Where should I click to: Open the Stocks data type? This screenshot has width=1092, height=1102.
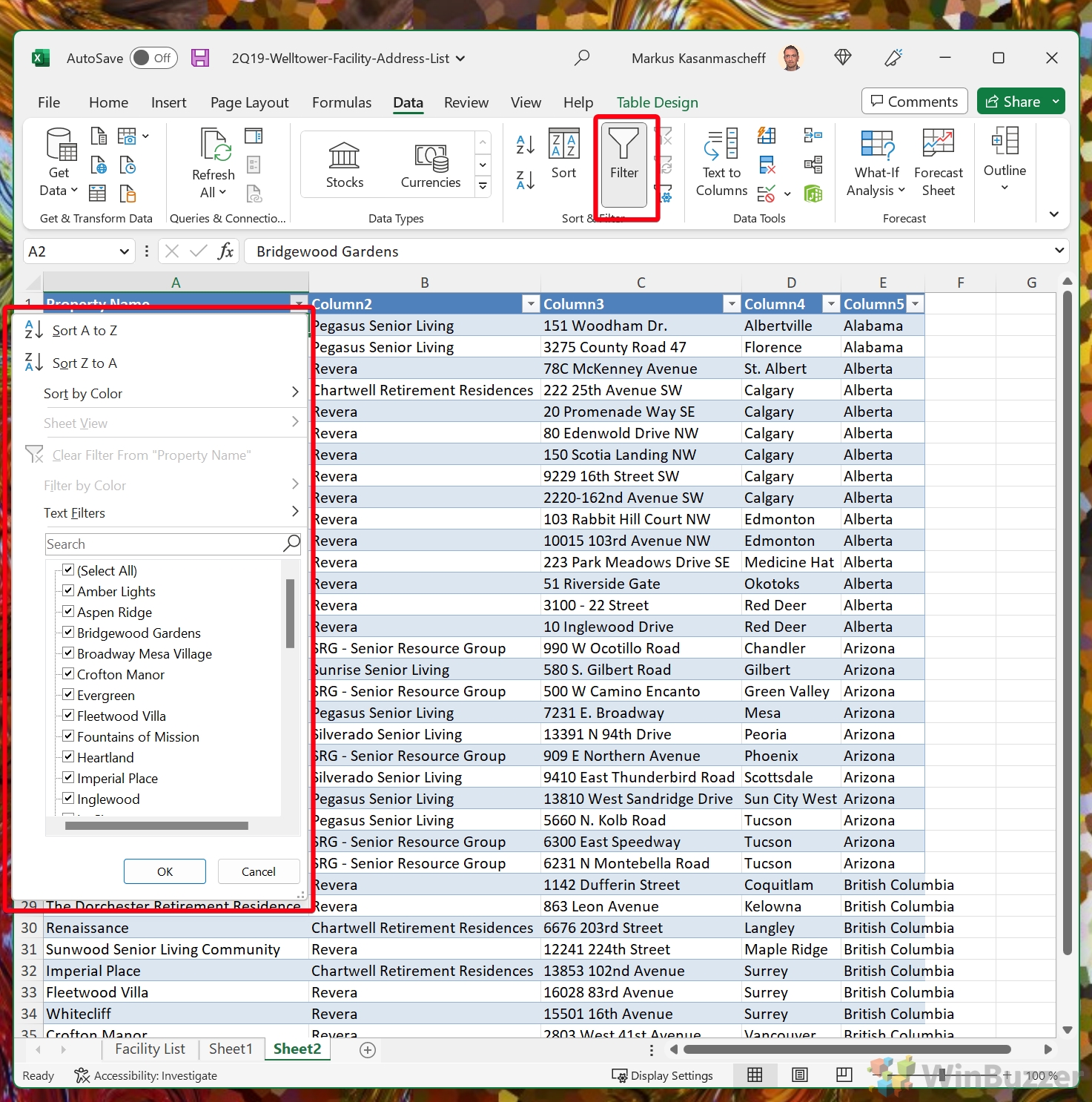[344, 165]
